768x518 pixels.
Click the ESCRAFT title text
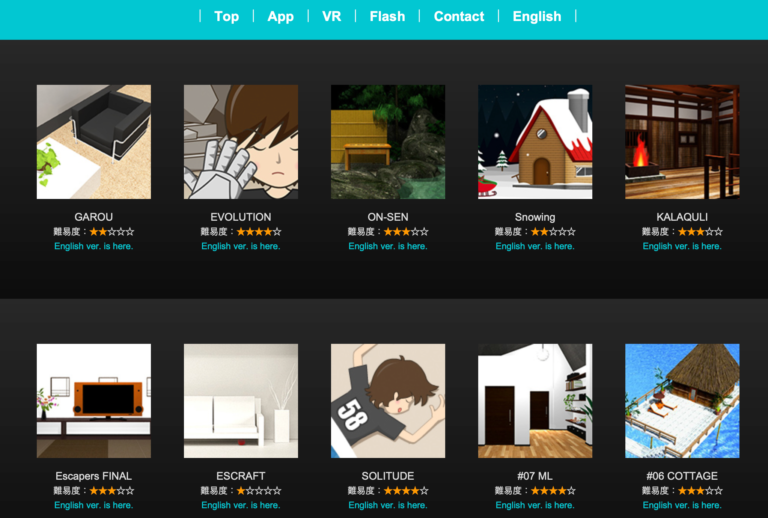(x=241, y=476)
